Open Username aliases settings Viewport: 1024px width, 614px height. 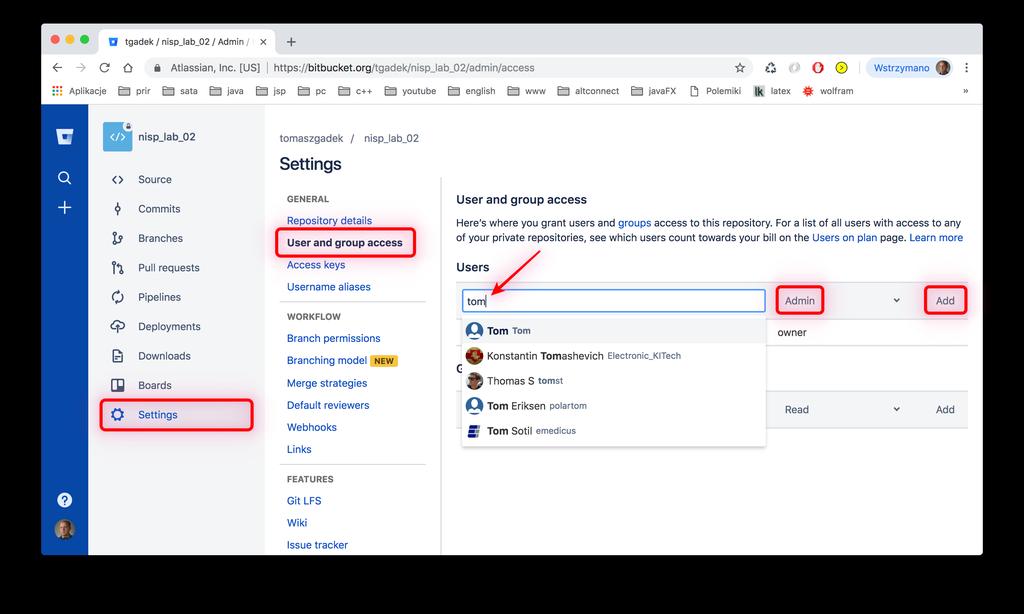(x=328, y=287)
